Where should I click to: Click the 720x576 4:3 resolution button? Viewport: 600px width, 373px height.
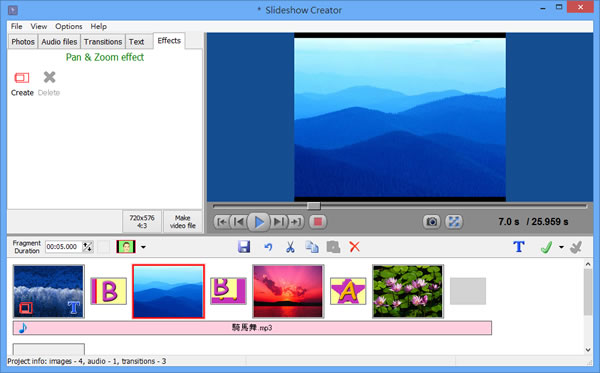(142, 222)
